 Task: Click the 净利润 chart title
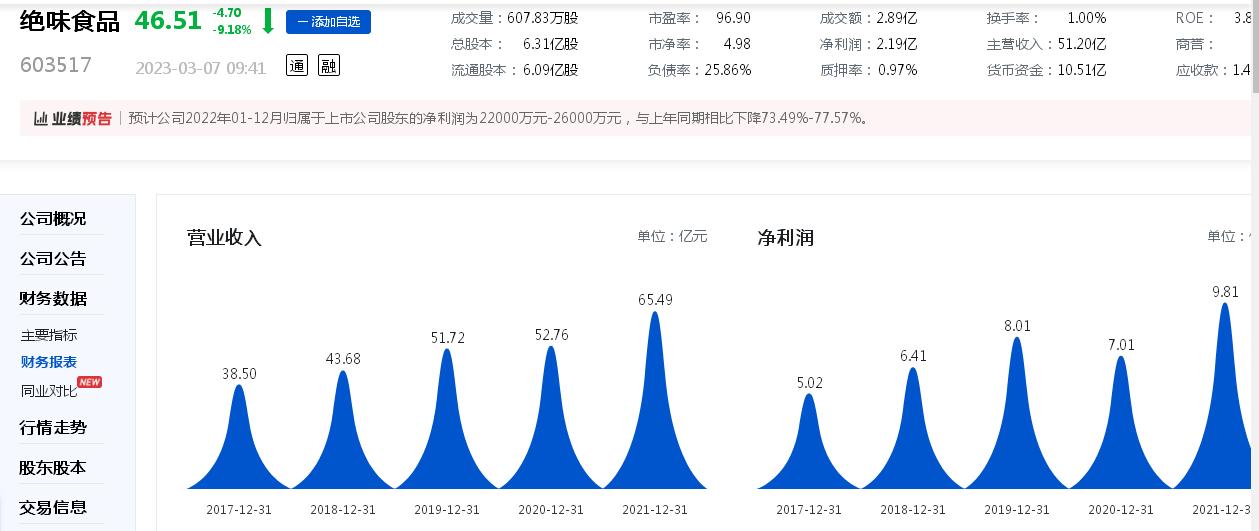[785, 238]
